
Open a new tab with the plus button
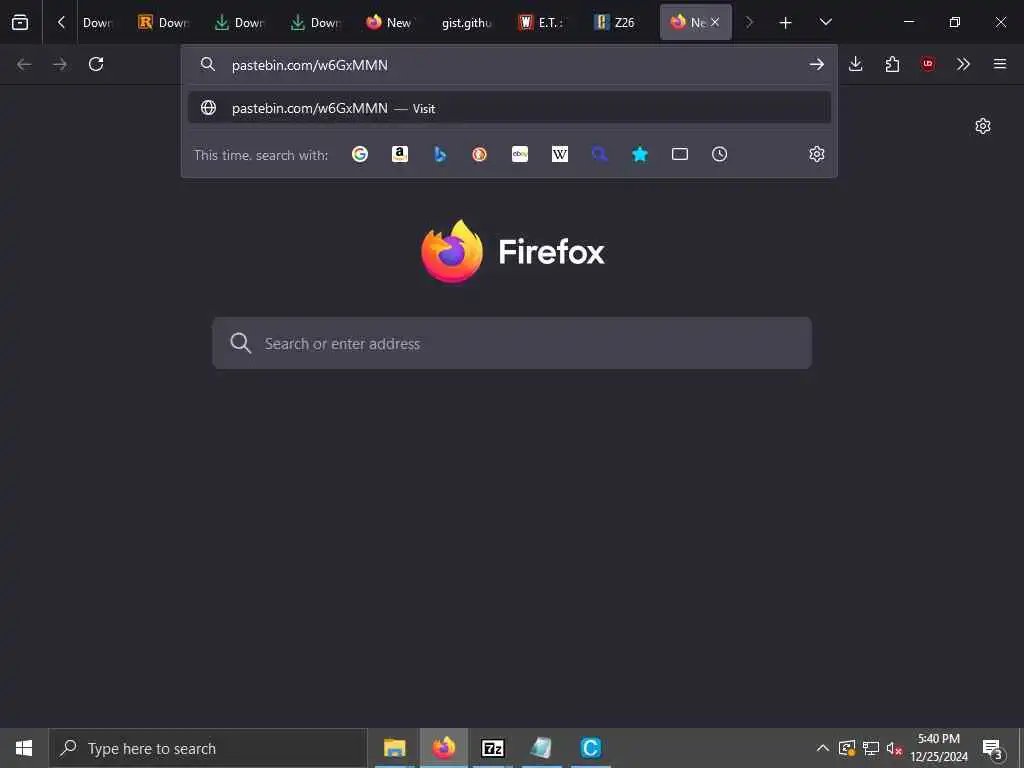[785, 23]
